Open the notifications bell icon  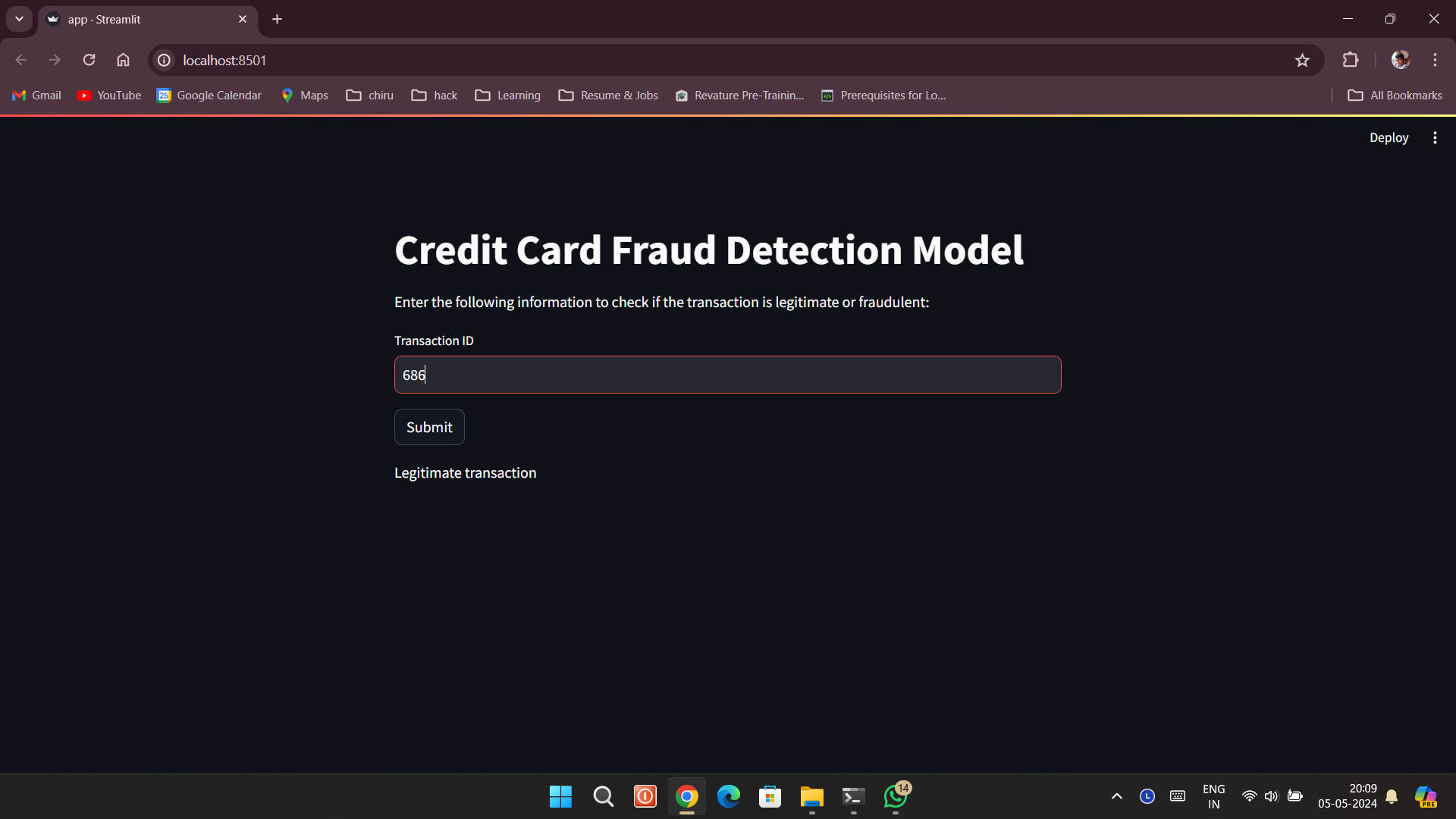[1392, 796]
